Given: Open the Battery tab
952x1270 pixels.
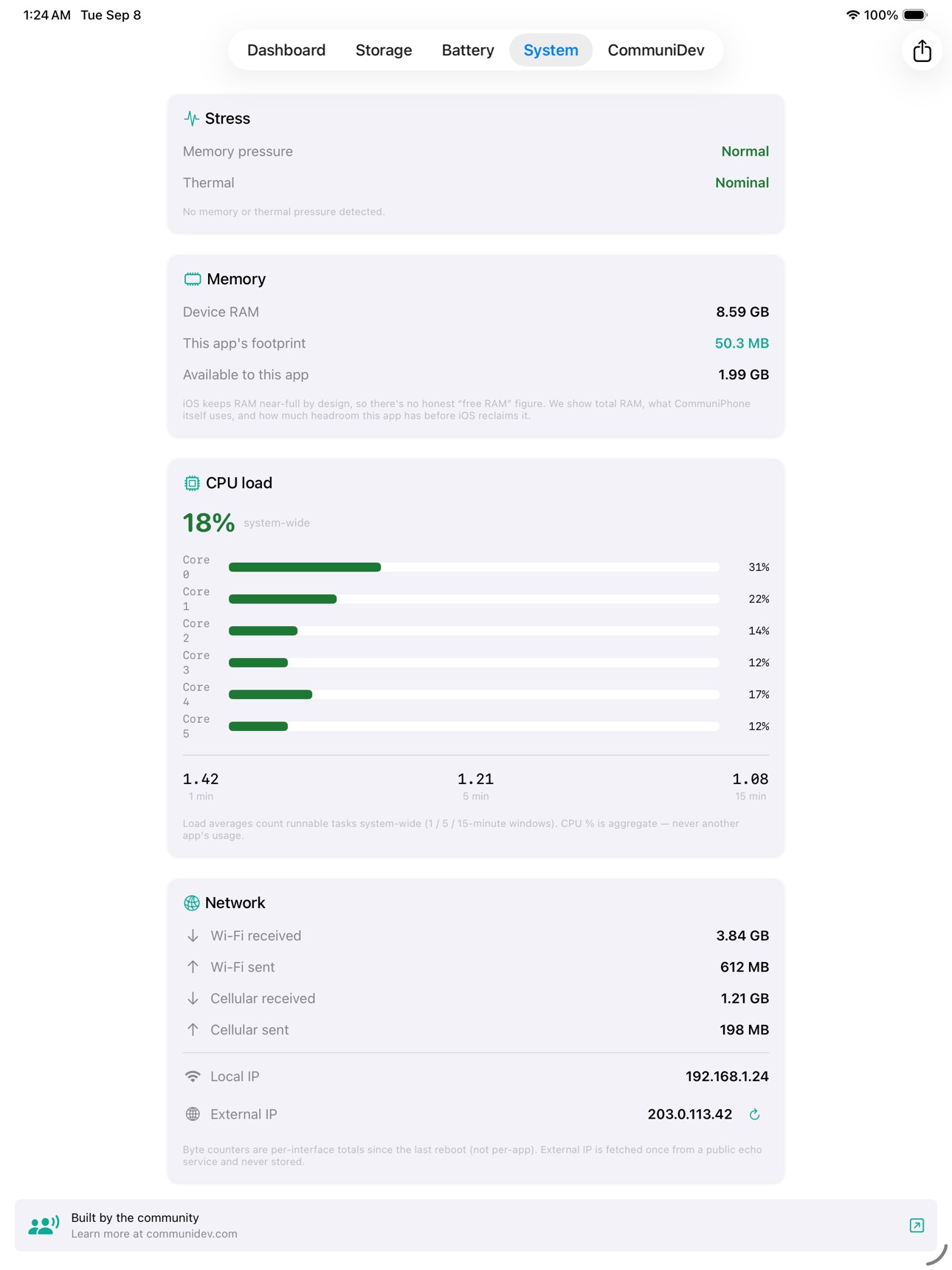Looking at the screenshot, I should [468, 50].
